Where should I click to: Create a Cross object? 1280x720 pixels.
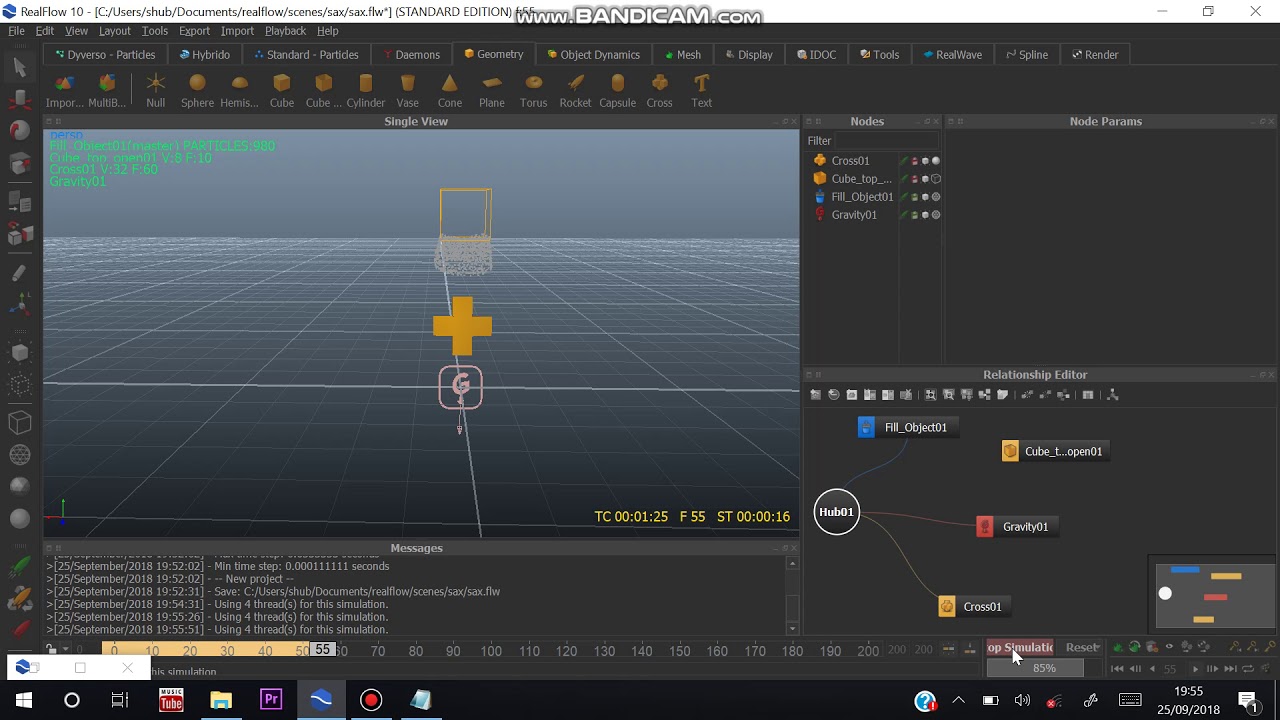[659, 90]
